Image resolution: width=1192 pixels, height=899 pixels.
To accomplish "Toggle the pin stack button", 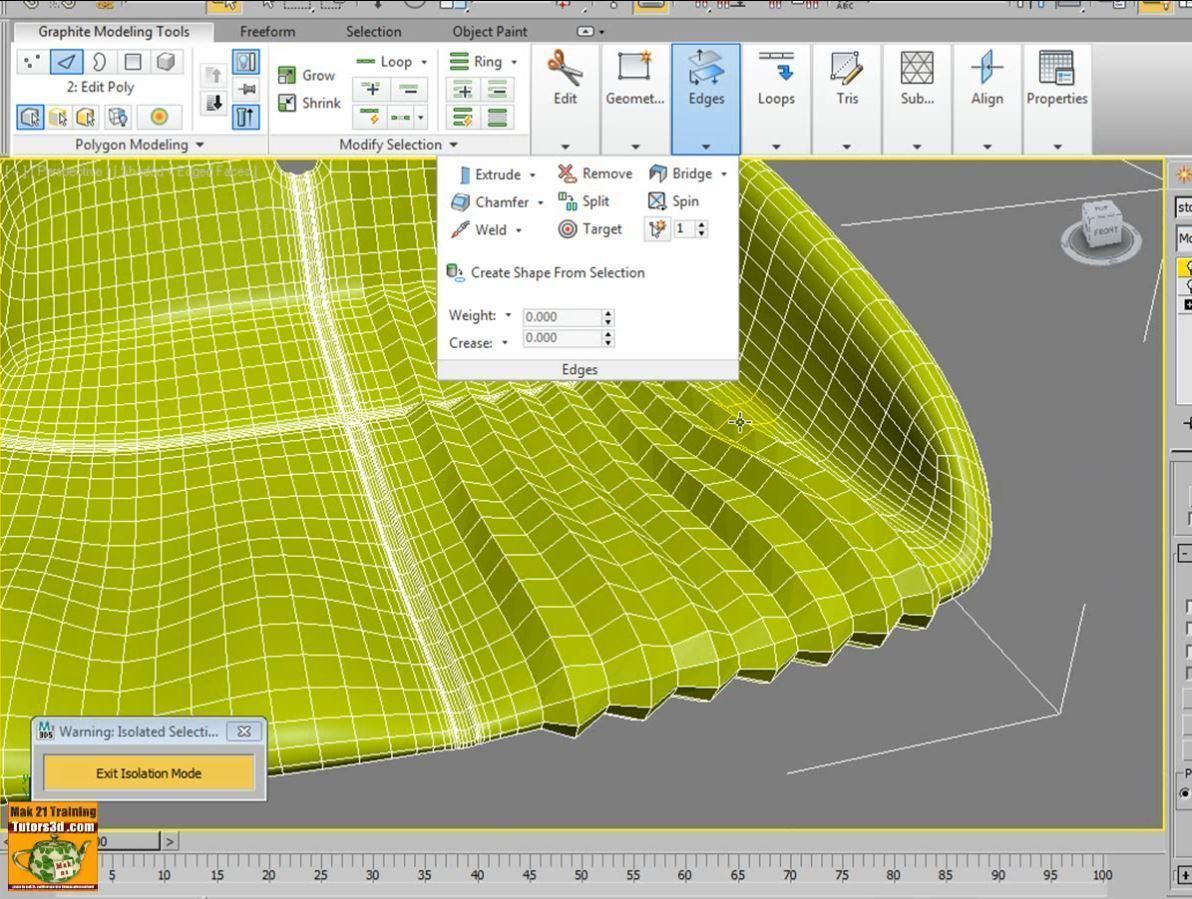I will point(245,89).
